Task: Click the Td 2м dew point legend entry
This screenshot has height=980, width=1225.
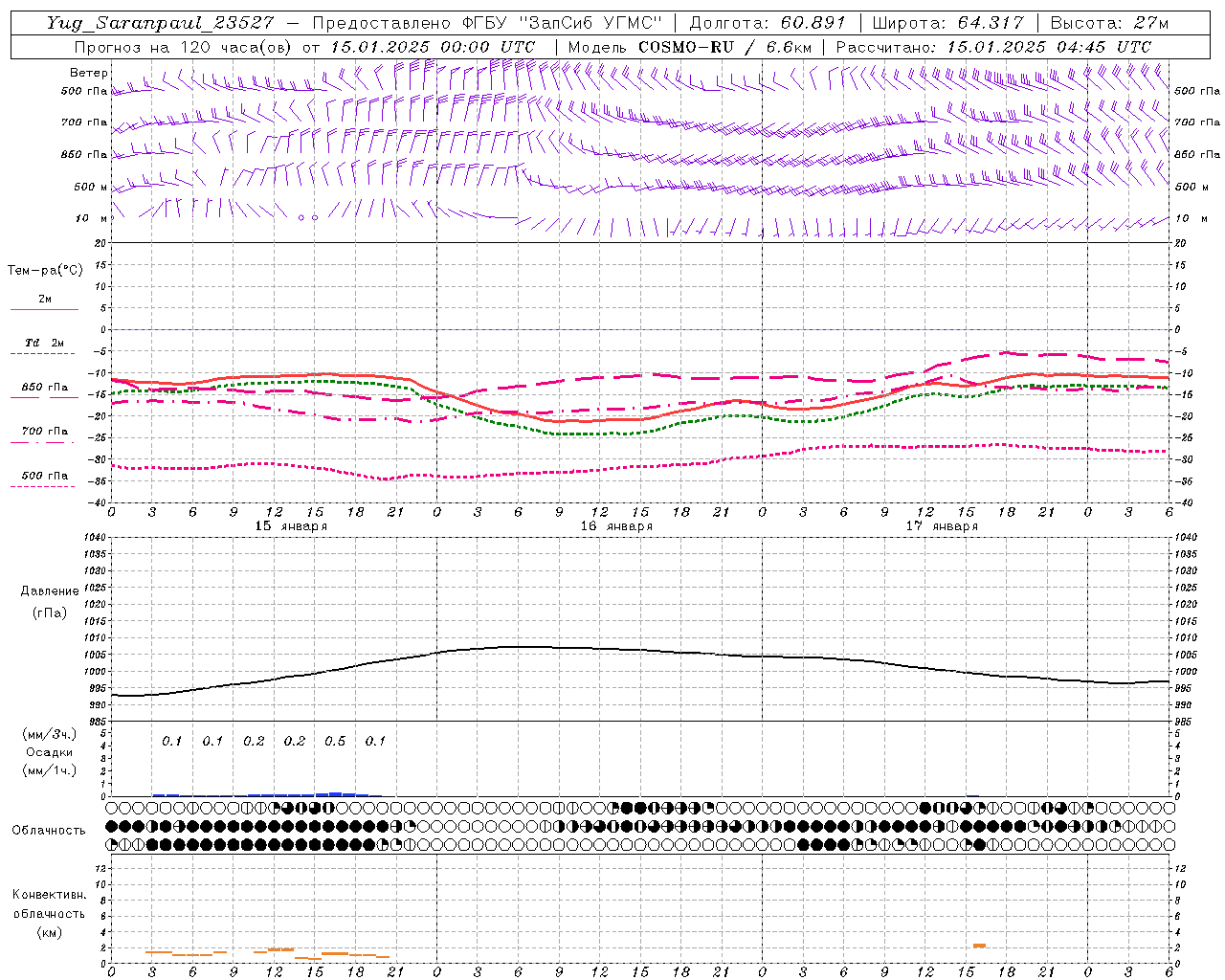Action: (x=45, y=343)
